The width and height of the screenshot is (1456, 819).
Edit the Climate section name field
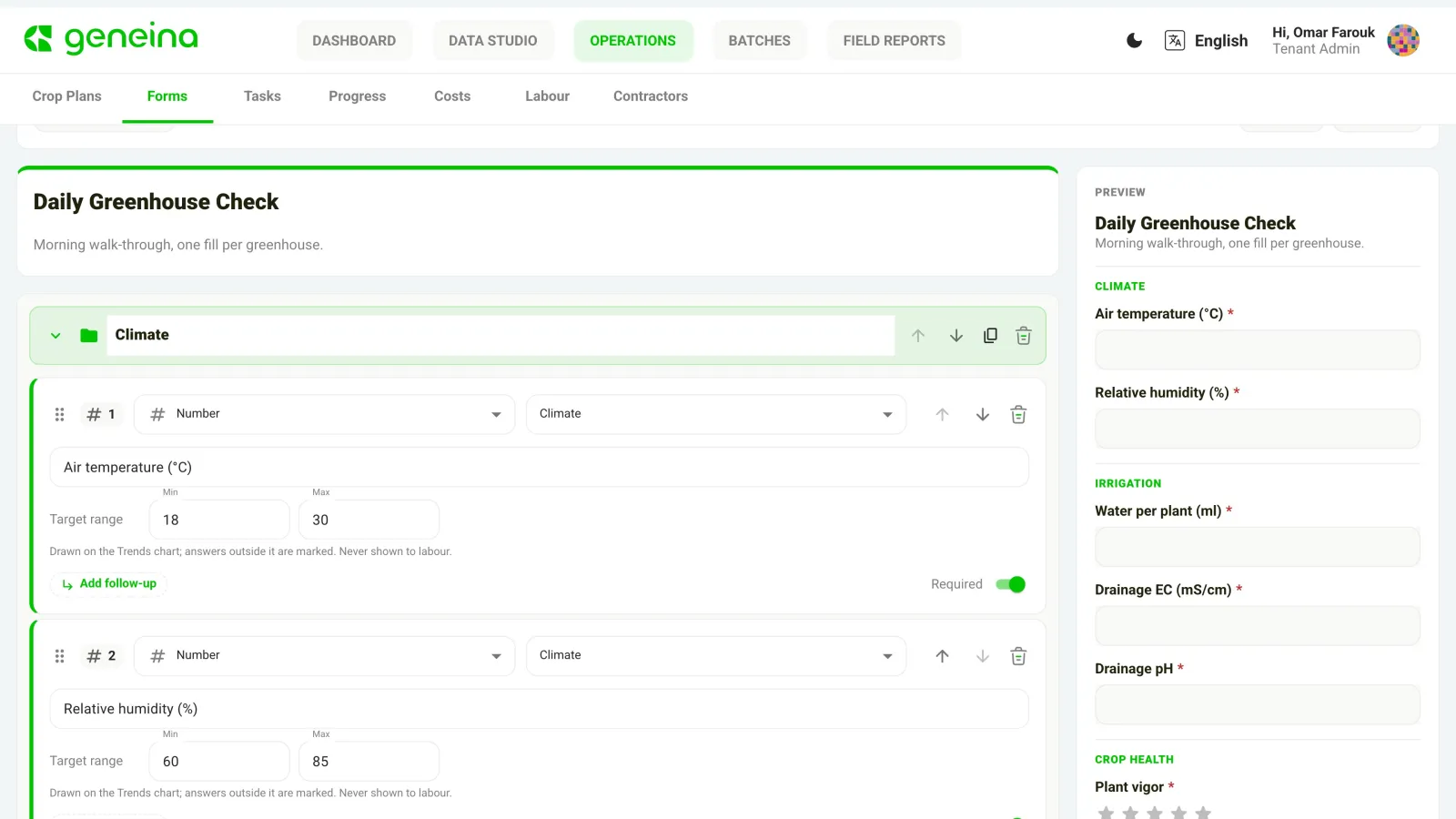501,335
